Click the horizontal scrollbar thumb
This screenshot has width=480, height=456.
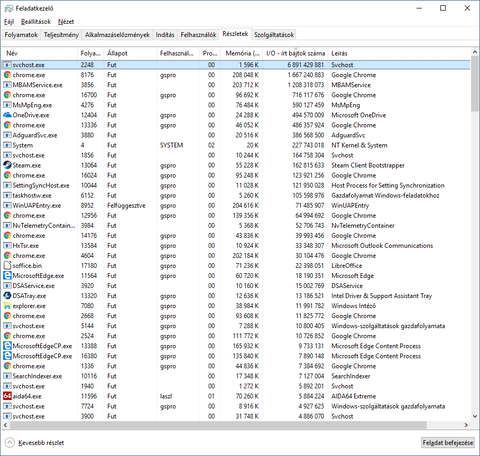[218, 425]
